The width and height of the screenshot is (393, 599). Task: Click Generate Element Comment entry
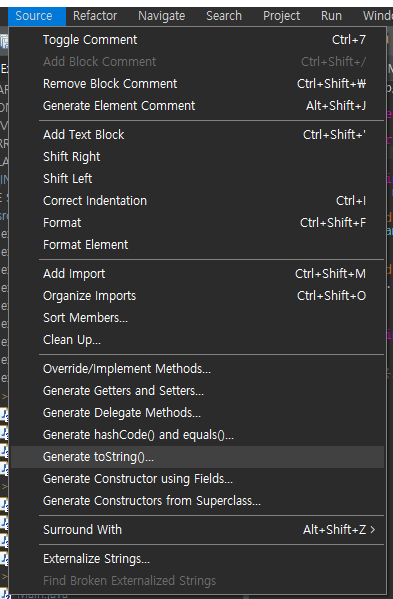tap(197, 105)
